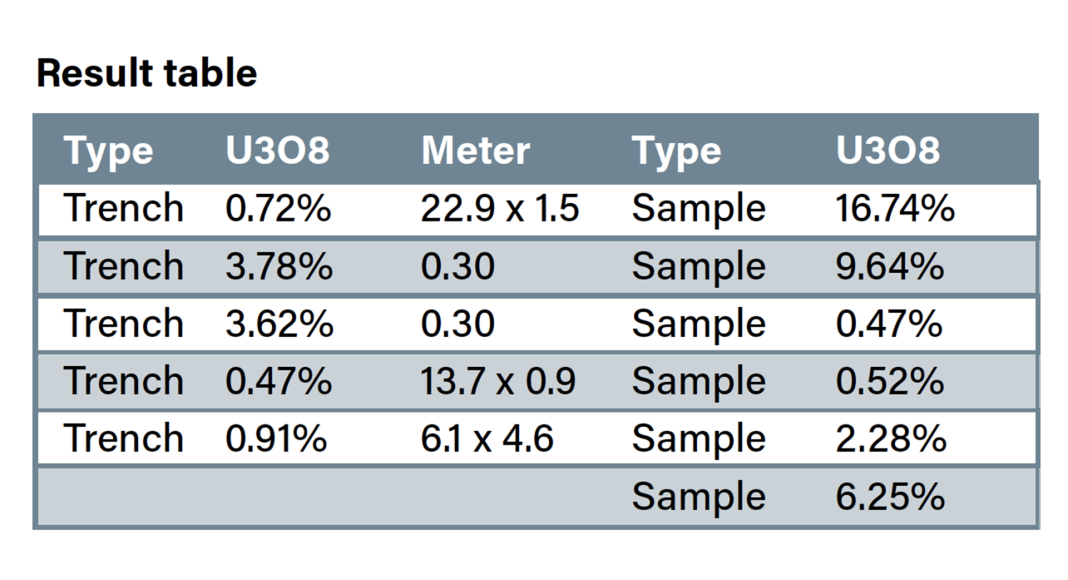Image resolution: width=1068 pixels, height=580 pixels.
Task: Select the 0.52% sample value cell
Action: (889, 381)
